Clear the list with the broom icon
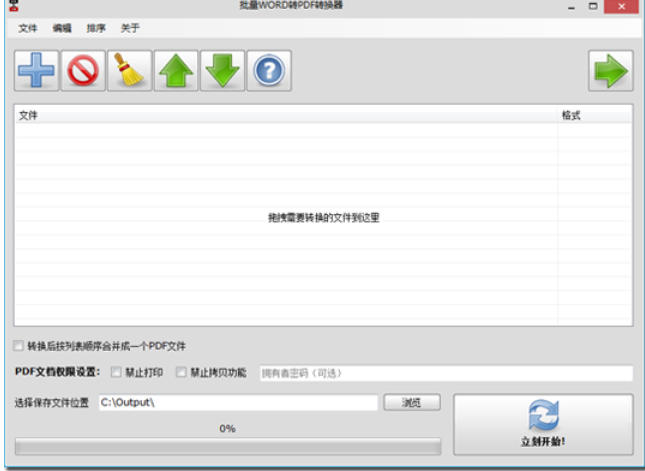Image resolution: width=645 pixels, height=471 pixels. point(129,70)
